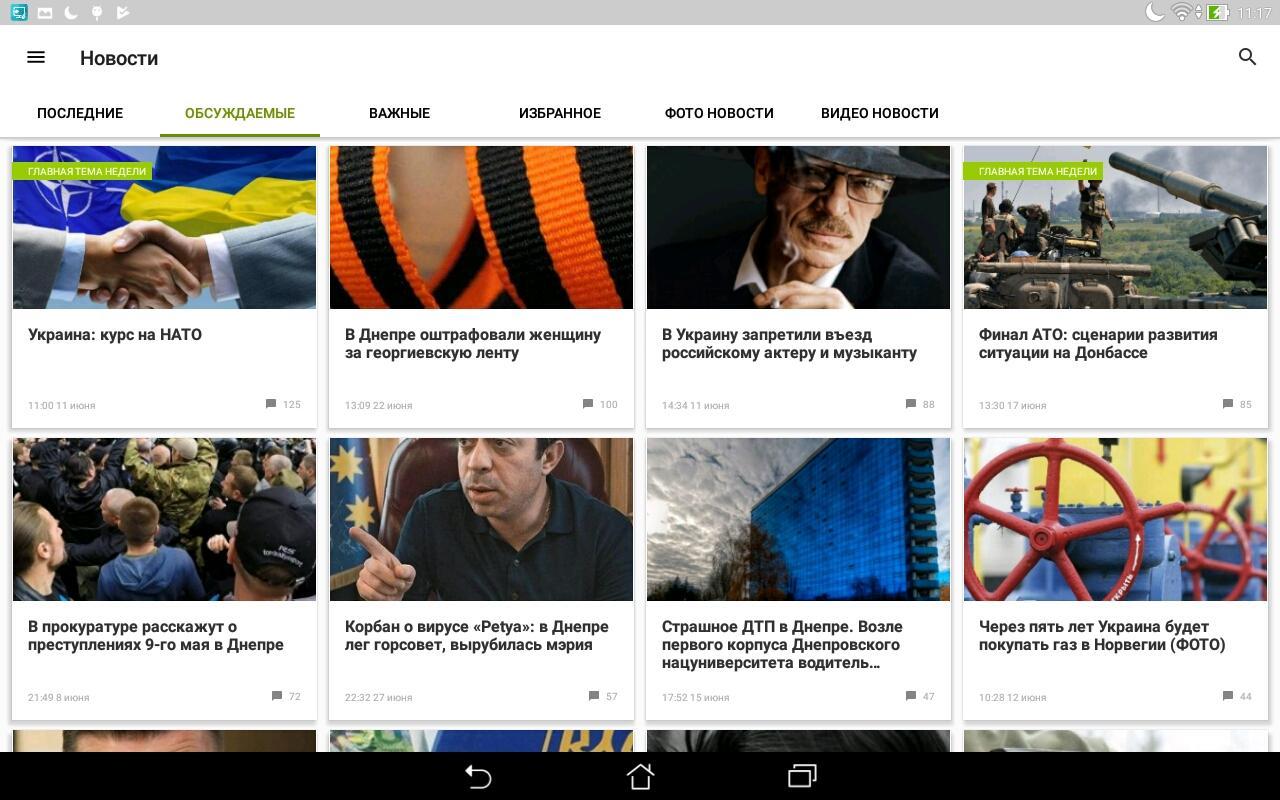Screen dimensions: 1280x800
Task: Tap NATO handshake thumbnail image
Action: 164,227
